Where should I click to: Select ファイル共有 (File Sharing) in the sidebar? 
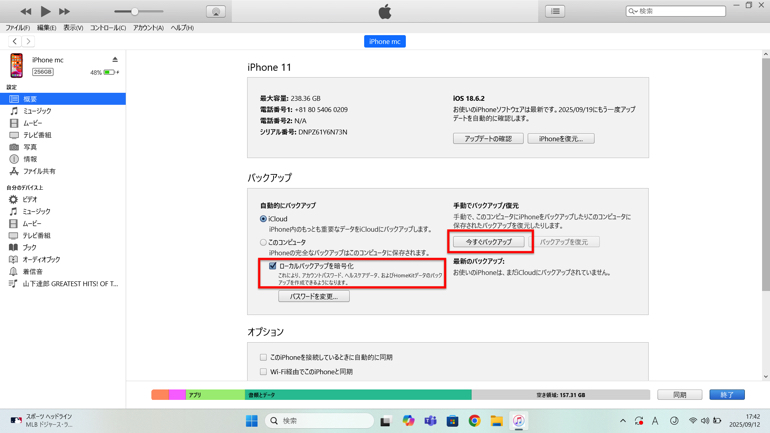(x=39, y=171)
